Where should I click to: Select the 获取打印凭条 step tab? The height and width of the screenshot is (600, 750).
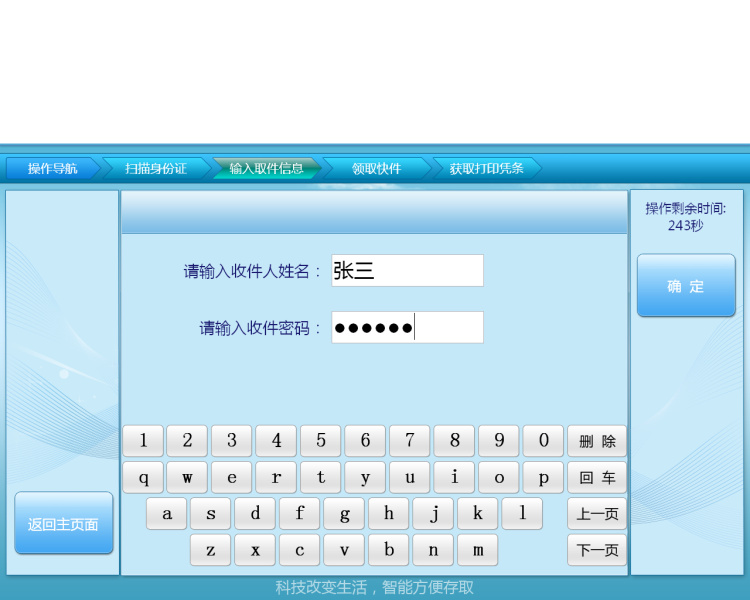(486, 168)
